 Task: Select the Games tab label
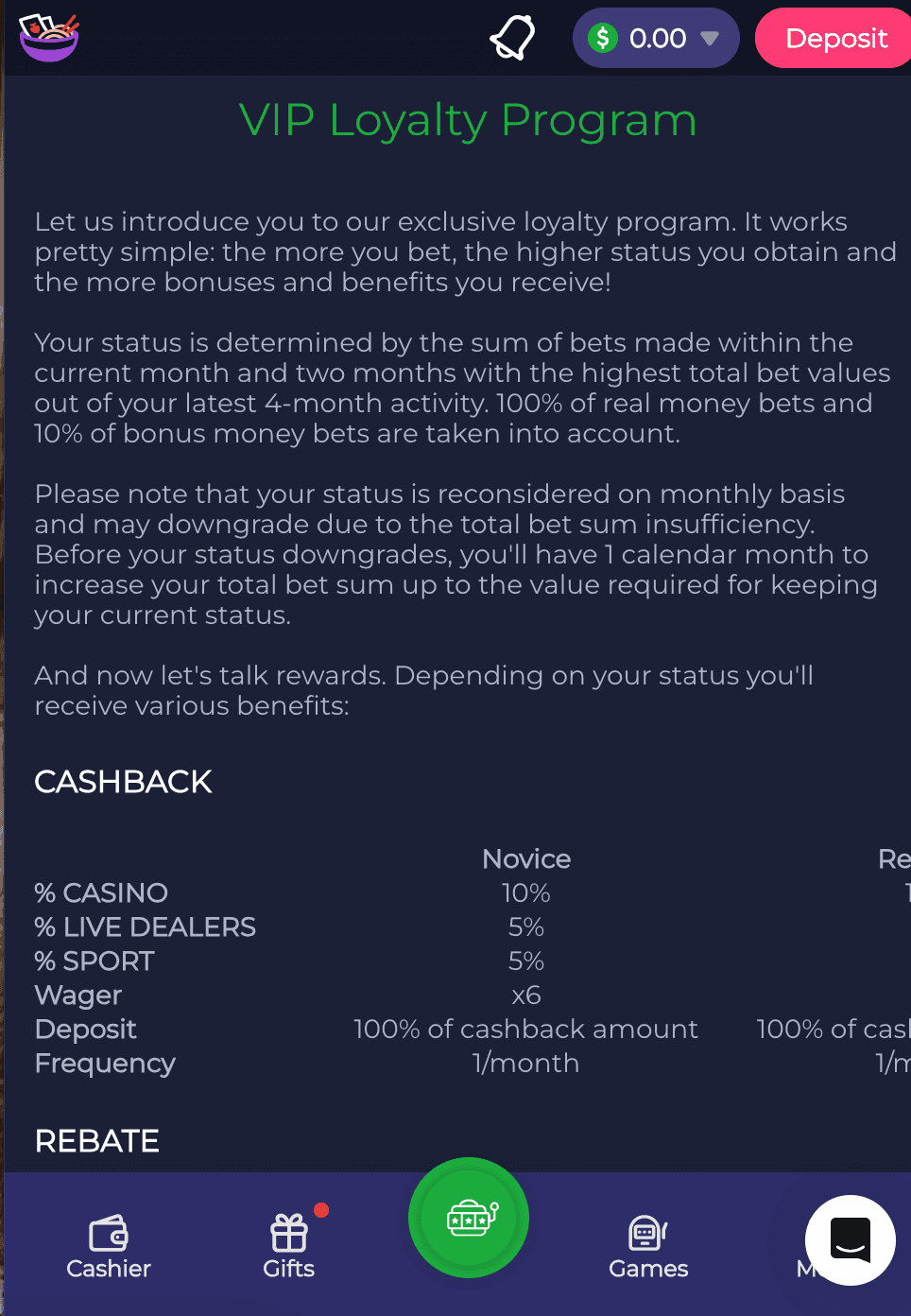pyautogui.click(x=648, y=1269)
